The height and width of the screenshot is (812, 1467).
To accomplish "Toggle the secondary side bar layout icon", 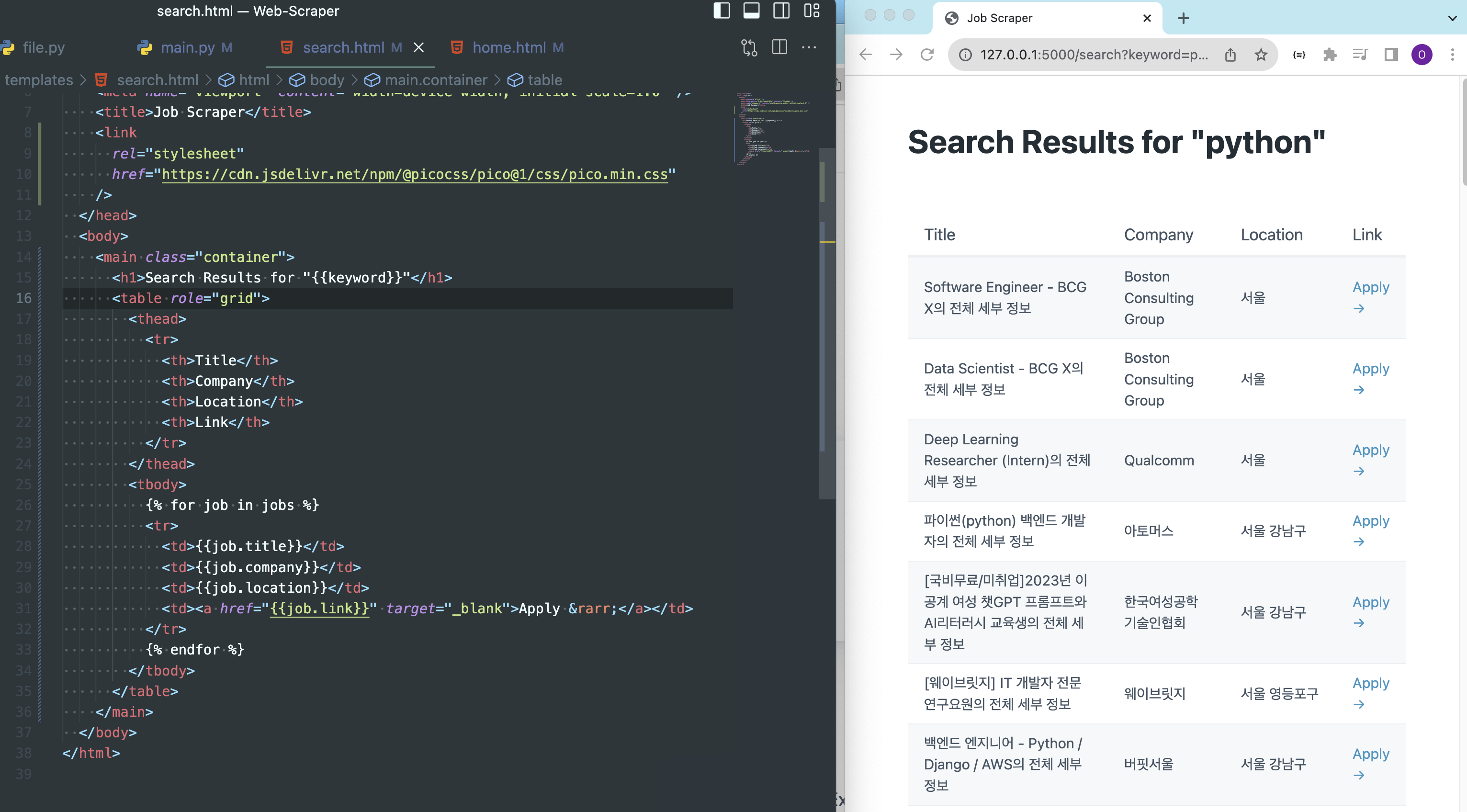I will click(x=781, y=11).
